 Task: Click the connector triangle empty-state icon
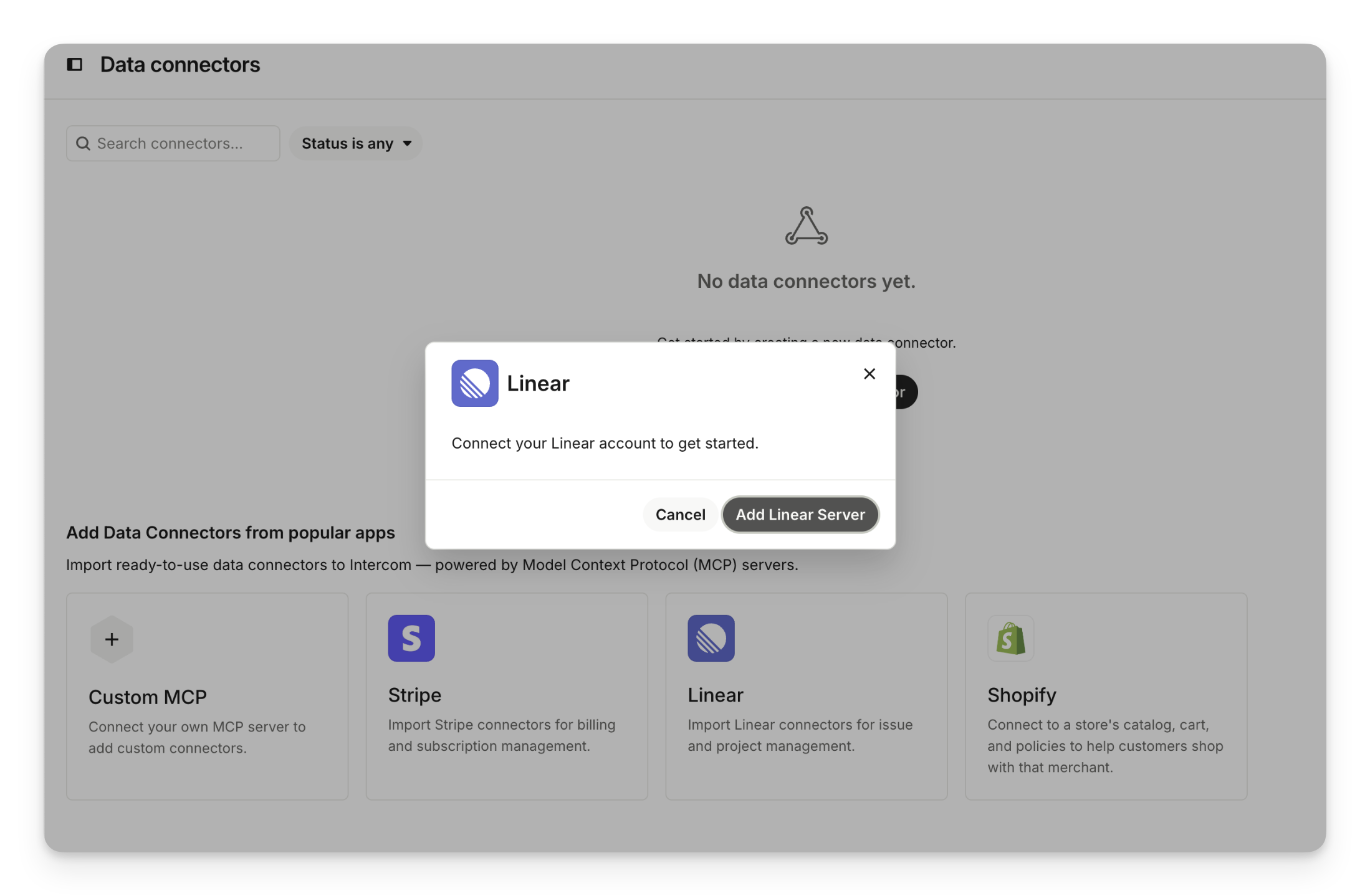806,226
